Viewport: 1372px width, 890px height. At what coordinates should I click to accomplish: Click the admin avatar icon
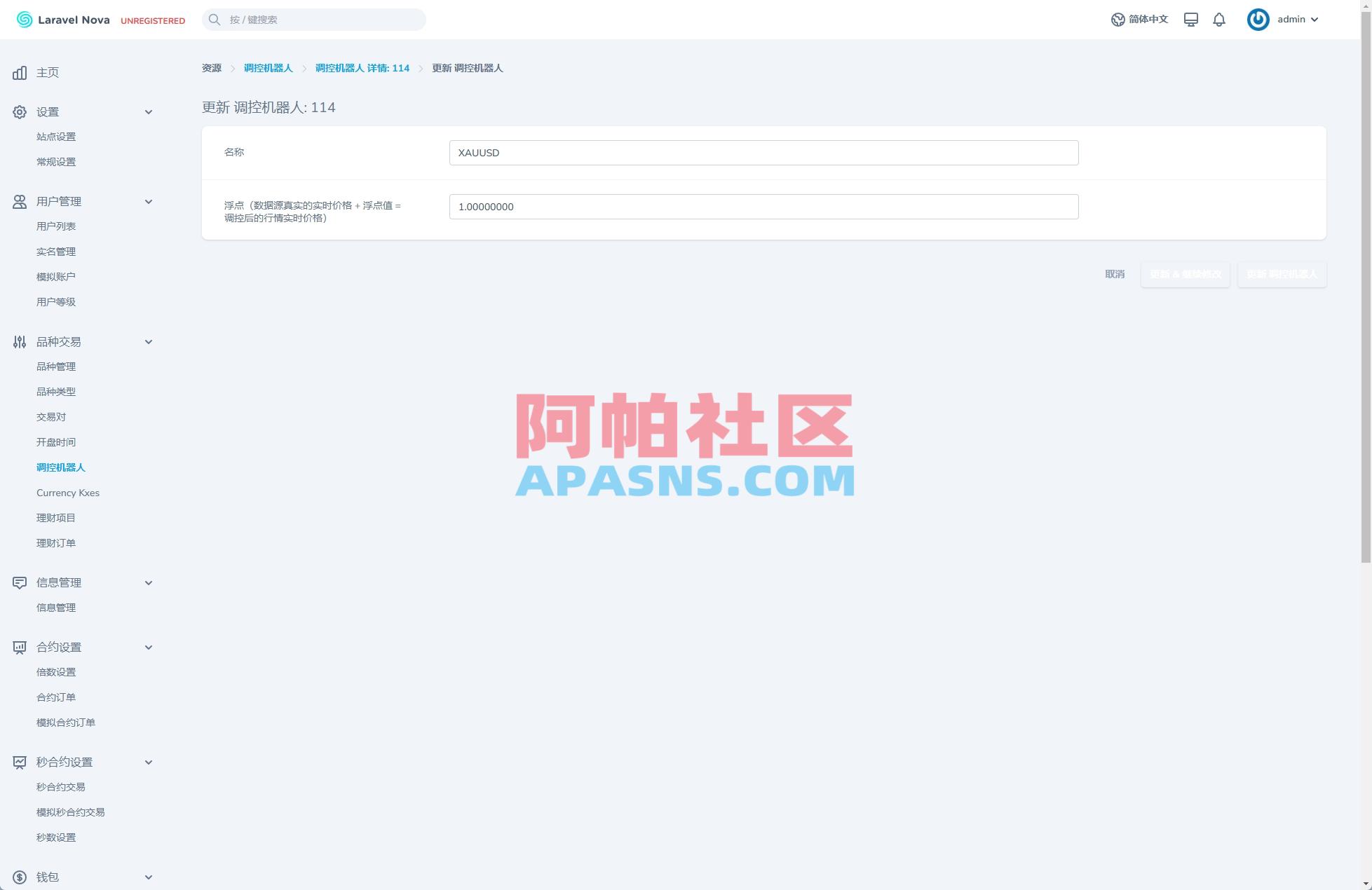[x=1257, y=19]
